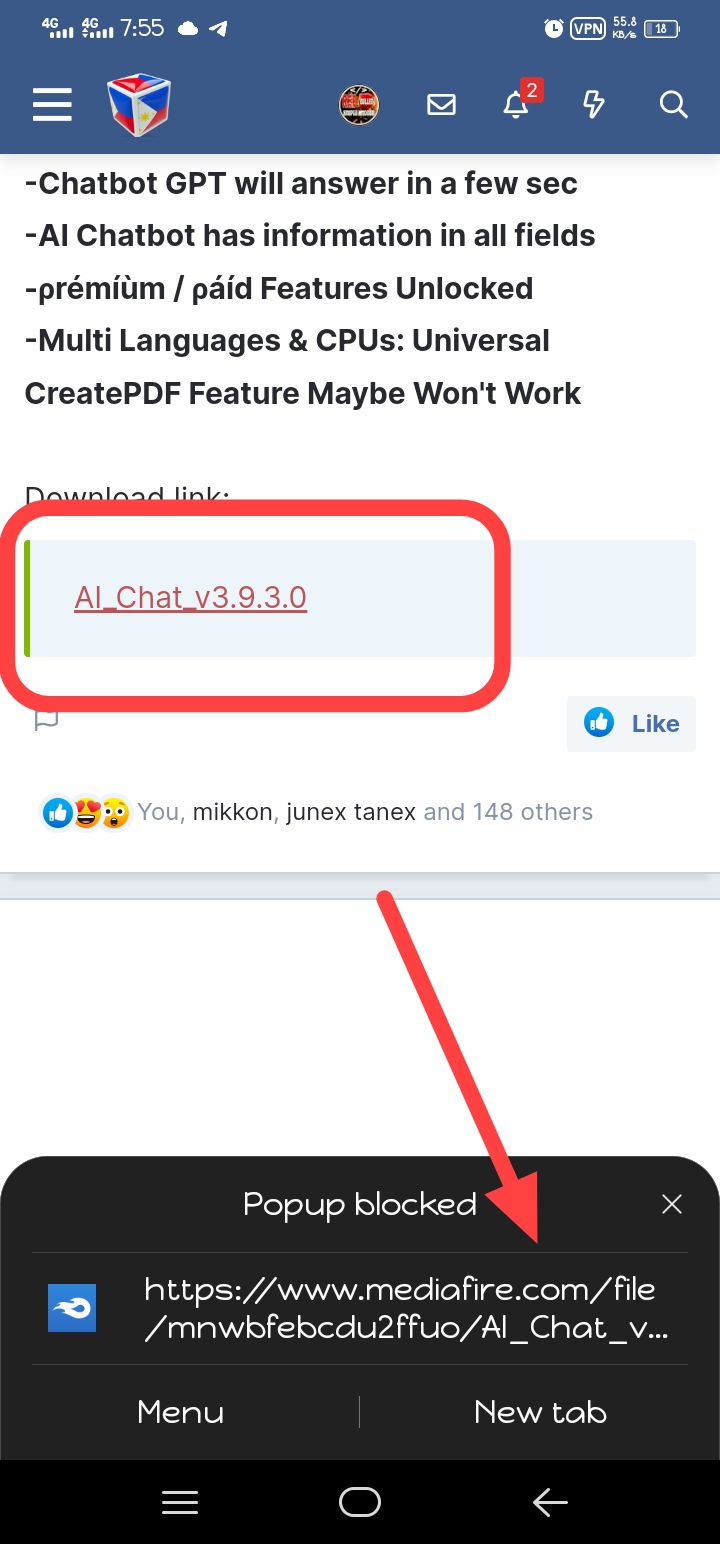Open the inbox envelope icon
720x1544 pixels.
coord(441,104)
